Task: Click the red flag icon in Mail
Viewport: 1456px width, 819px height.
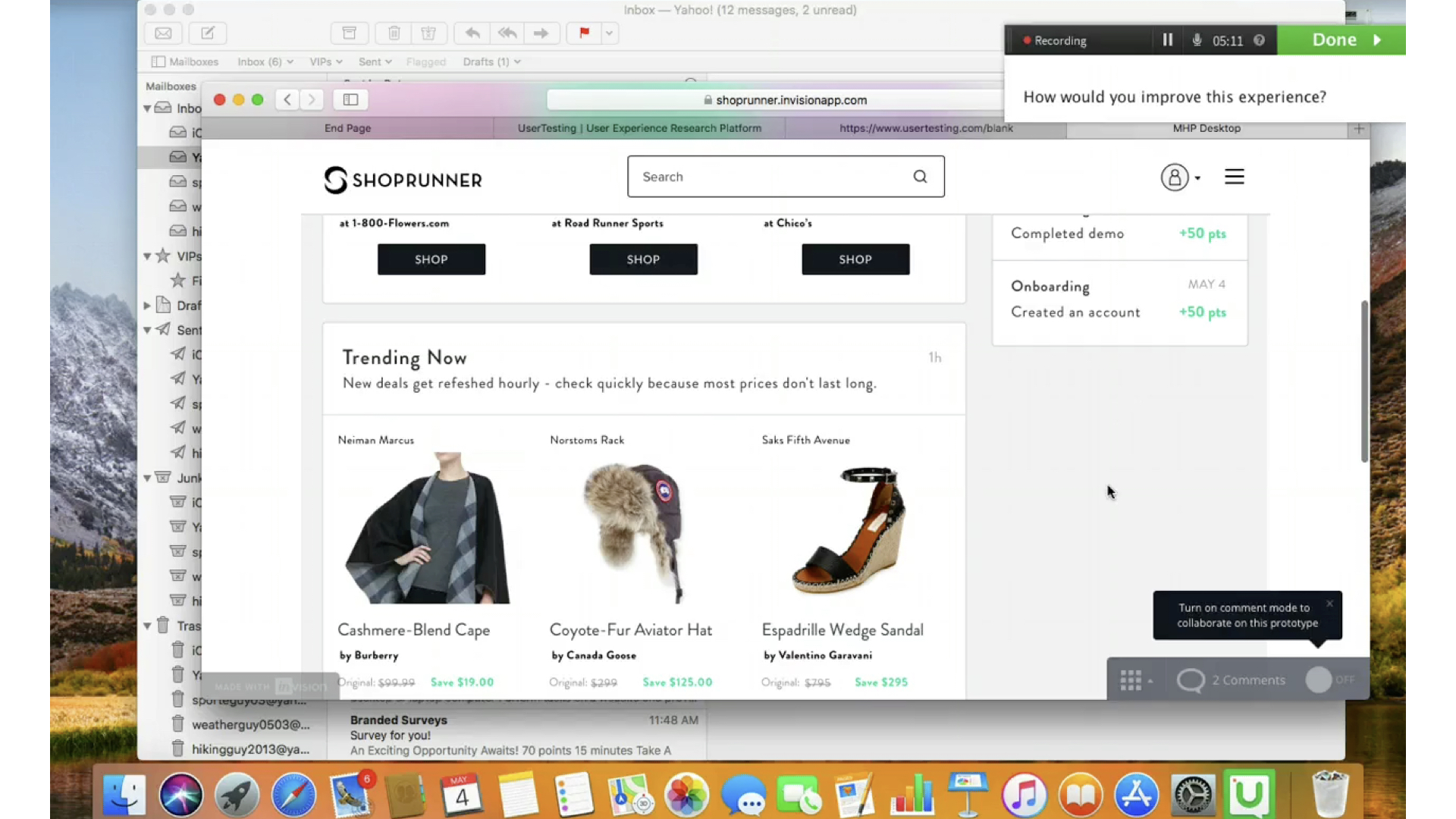Action: [x=584, y=33]
